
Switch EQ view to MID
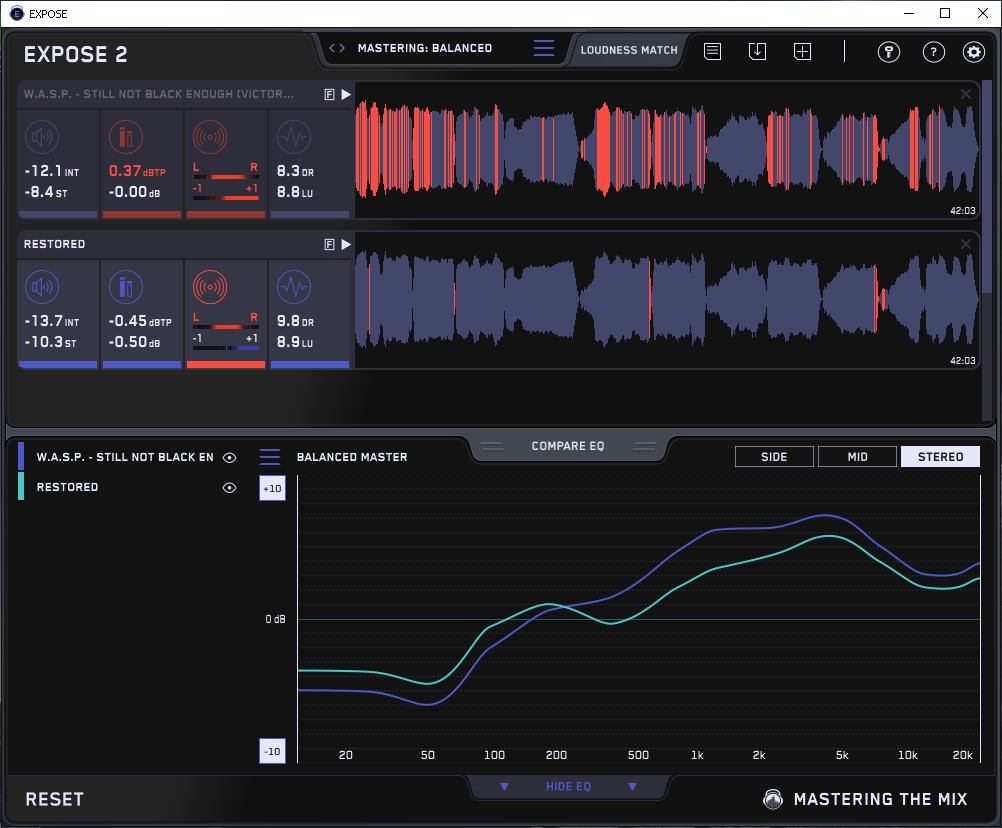click(x=857, y=457)
